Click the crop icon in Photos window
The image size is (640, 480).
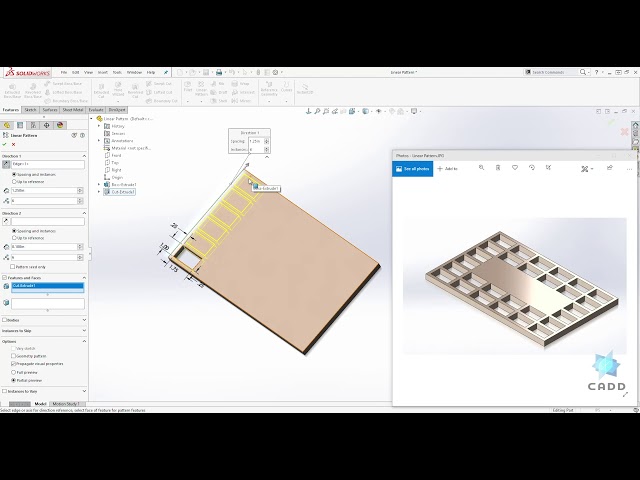click(549, 168)
